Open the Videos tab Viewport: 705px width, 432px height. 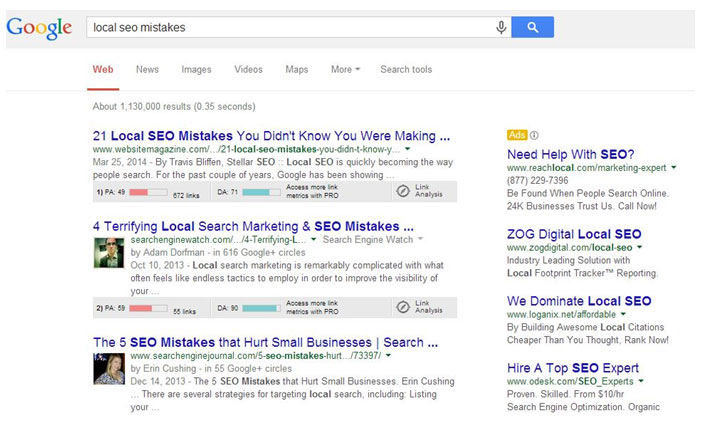tap(248, 70)
